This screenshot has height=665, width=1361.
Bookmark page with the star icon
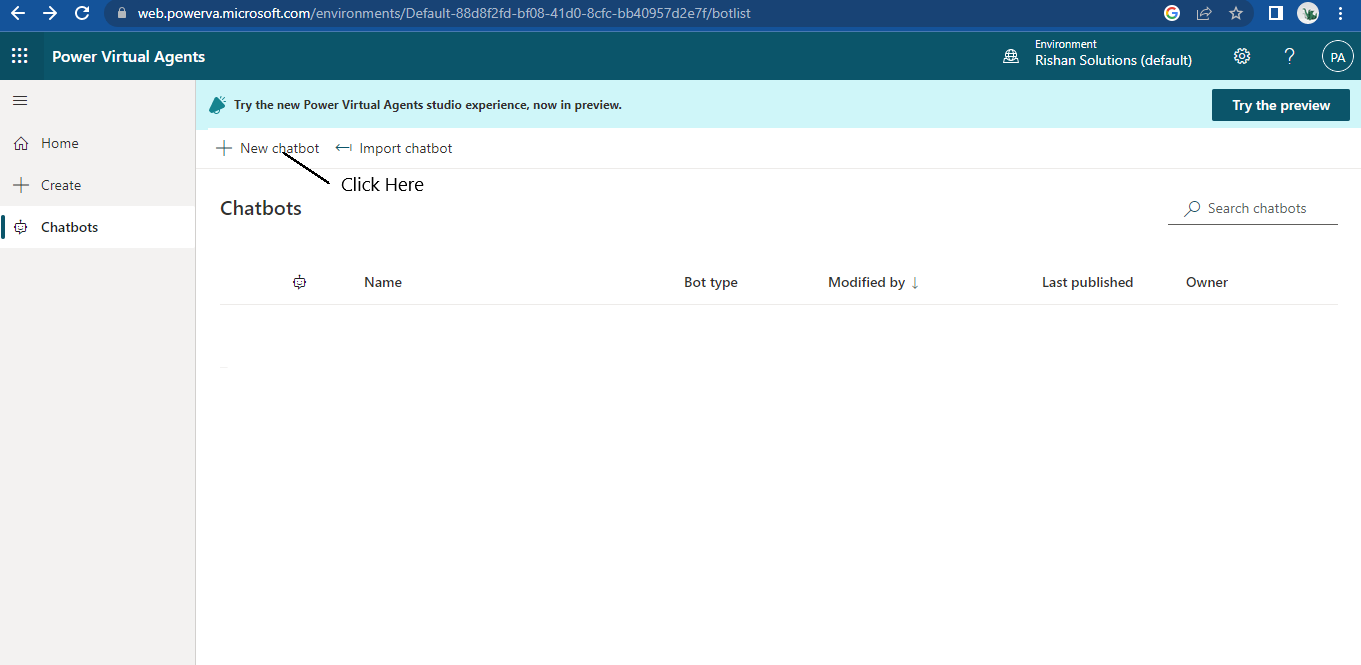click(1236, 13)
